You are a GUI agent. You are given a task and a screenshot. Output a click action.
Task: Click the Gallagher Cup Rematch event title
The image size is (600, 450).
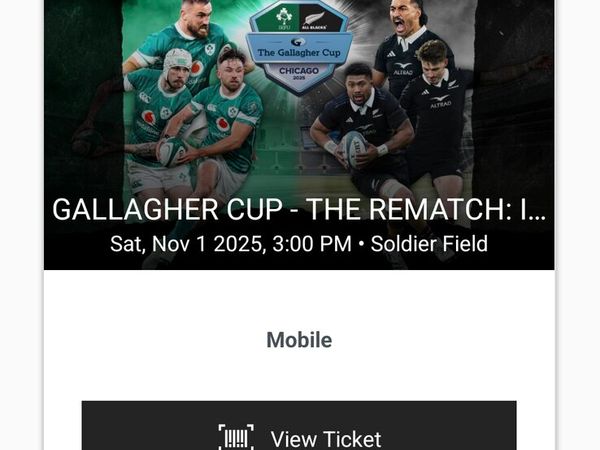pyautogui.click(x=299, y=209)
